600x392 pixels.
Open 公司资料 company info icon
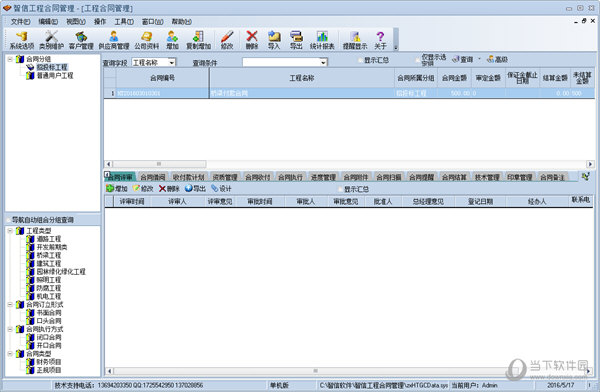click(147, 40)
